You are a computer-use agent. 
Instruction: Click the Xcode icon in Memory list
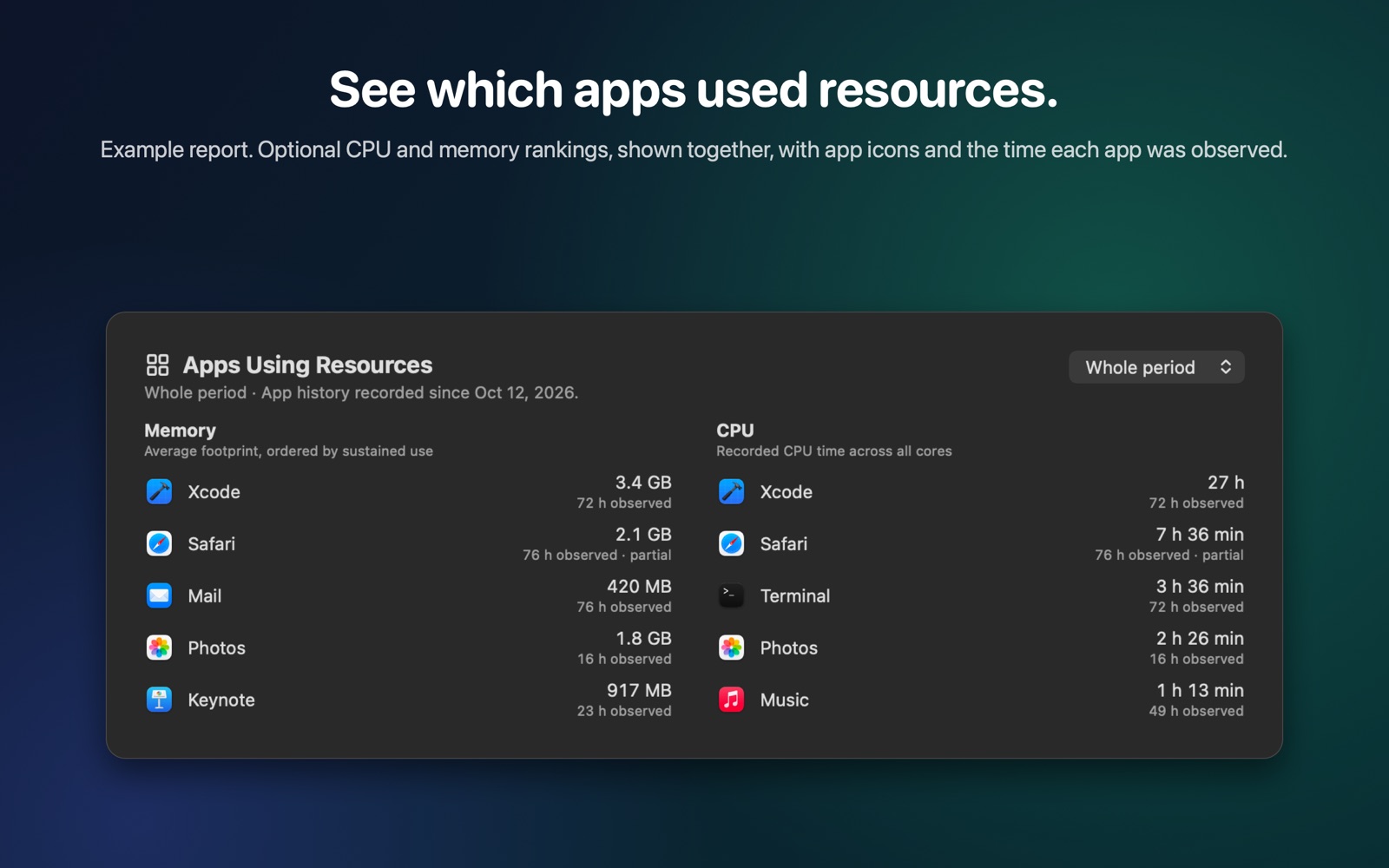(x=159, y=491)
